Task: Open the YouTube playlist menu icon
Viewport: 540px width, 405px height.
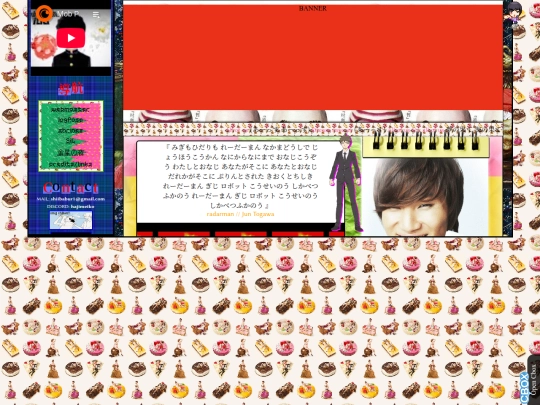Action: (x=96, y=15)
